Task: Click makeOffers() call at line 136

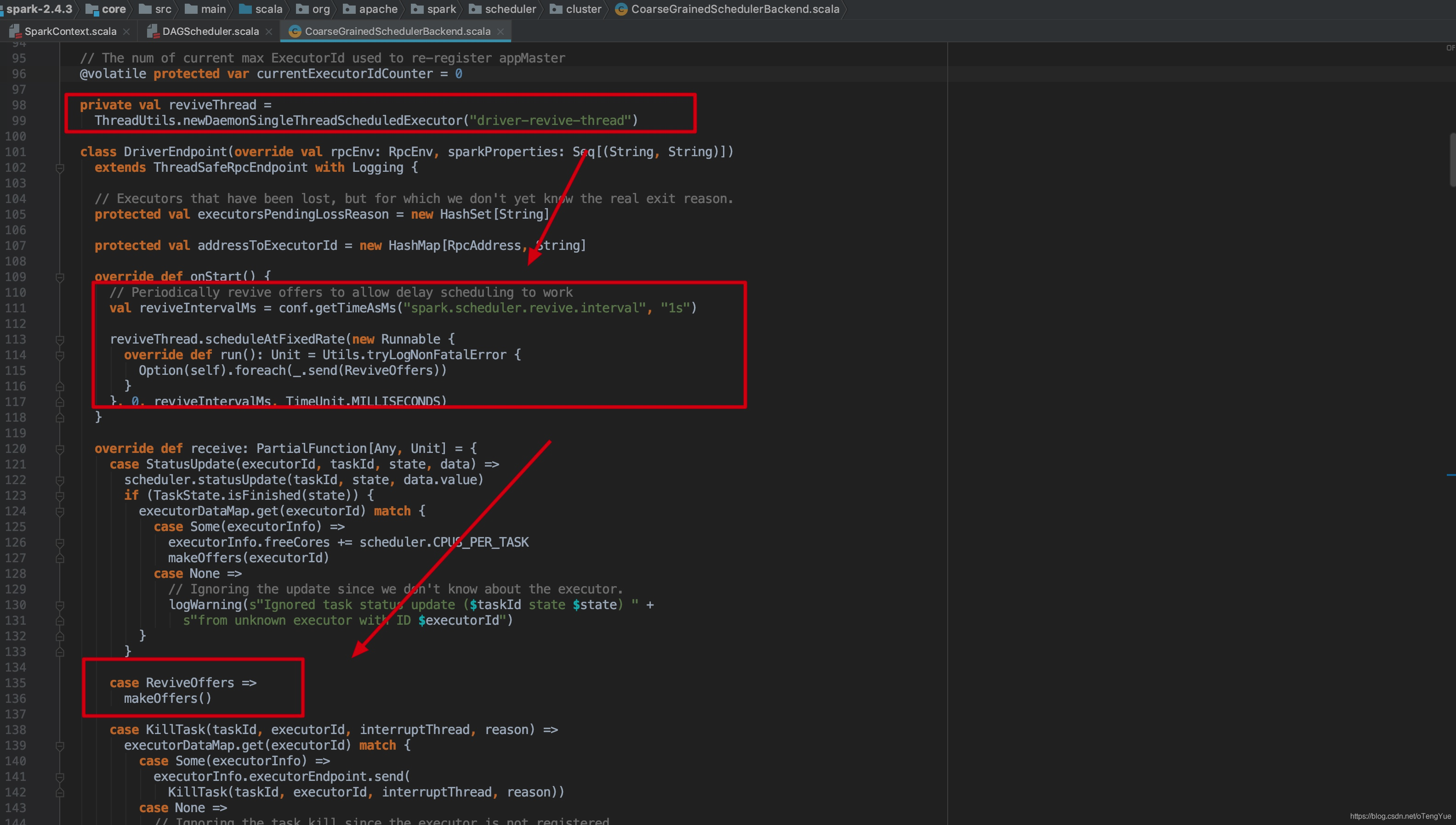Action: pyautogui.click(x=168, y=699)
